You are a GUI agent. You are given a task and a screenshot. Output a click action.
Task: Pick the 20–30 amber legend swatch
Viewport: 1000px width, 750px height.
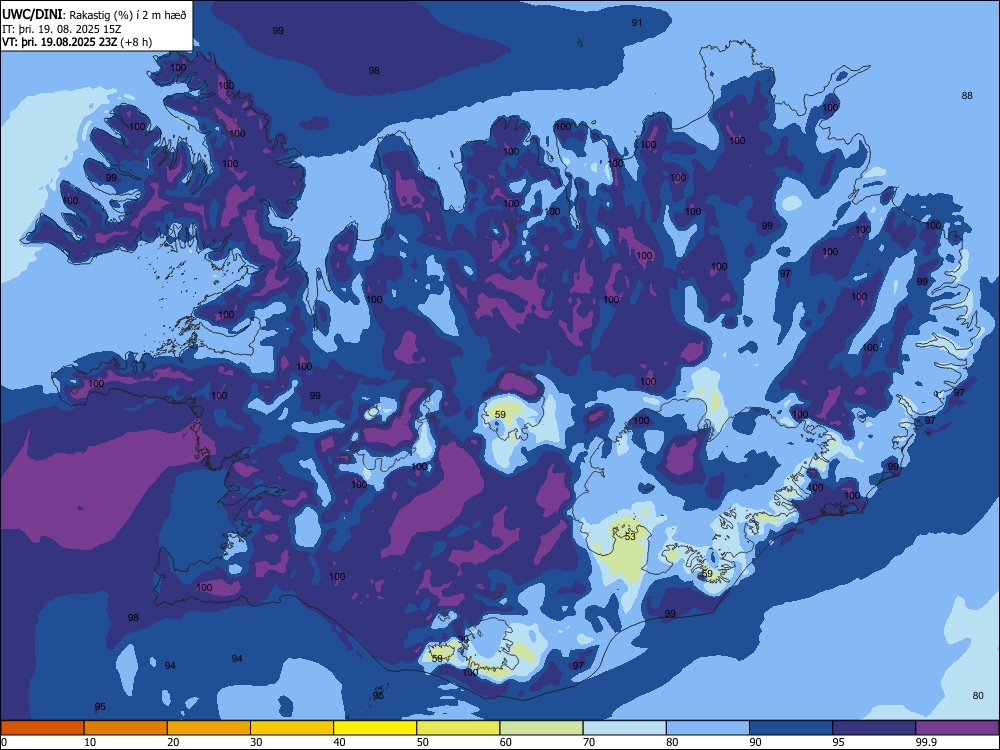click(209, 728)
